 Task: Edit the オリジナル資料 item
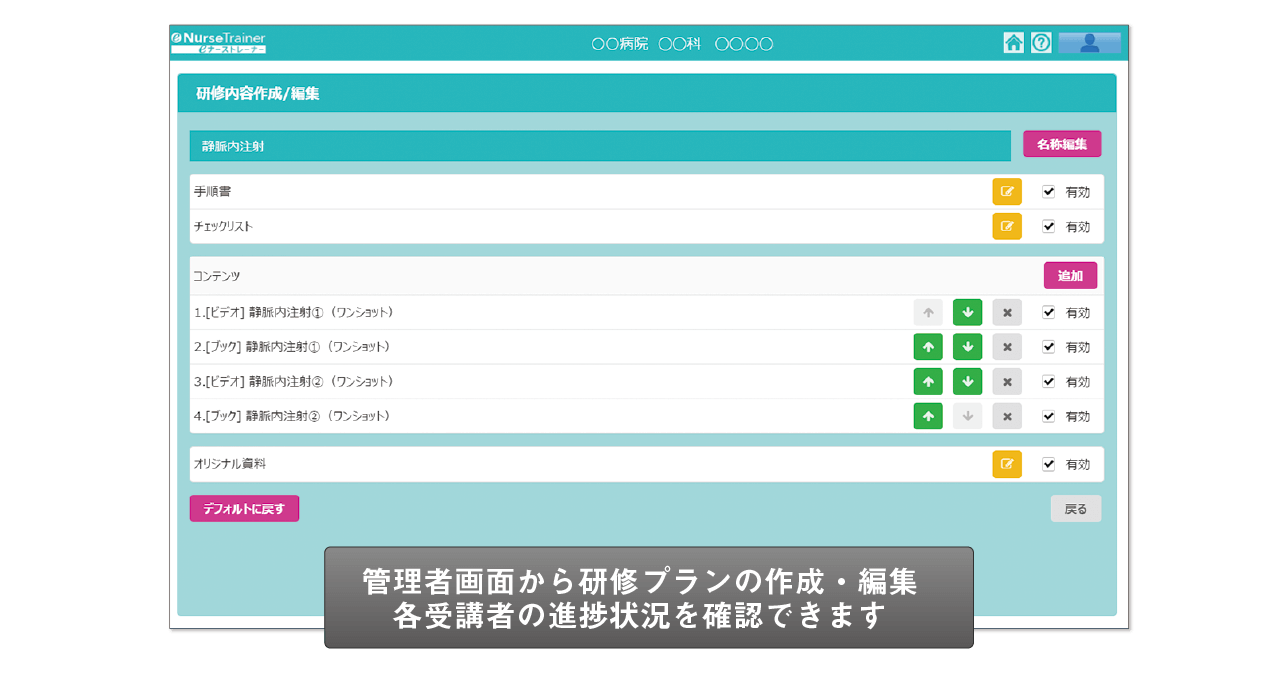point(1007,464)
